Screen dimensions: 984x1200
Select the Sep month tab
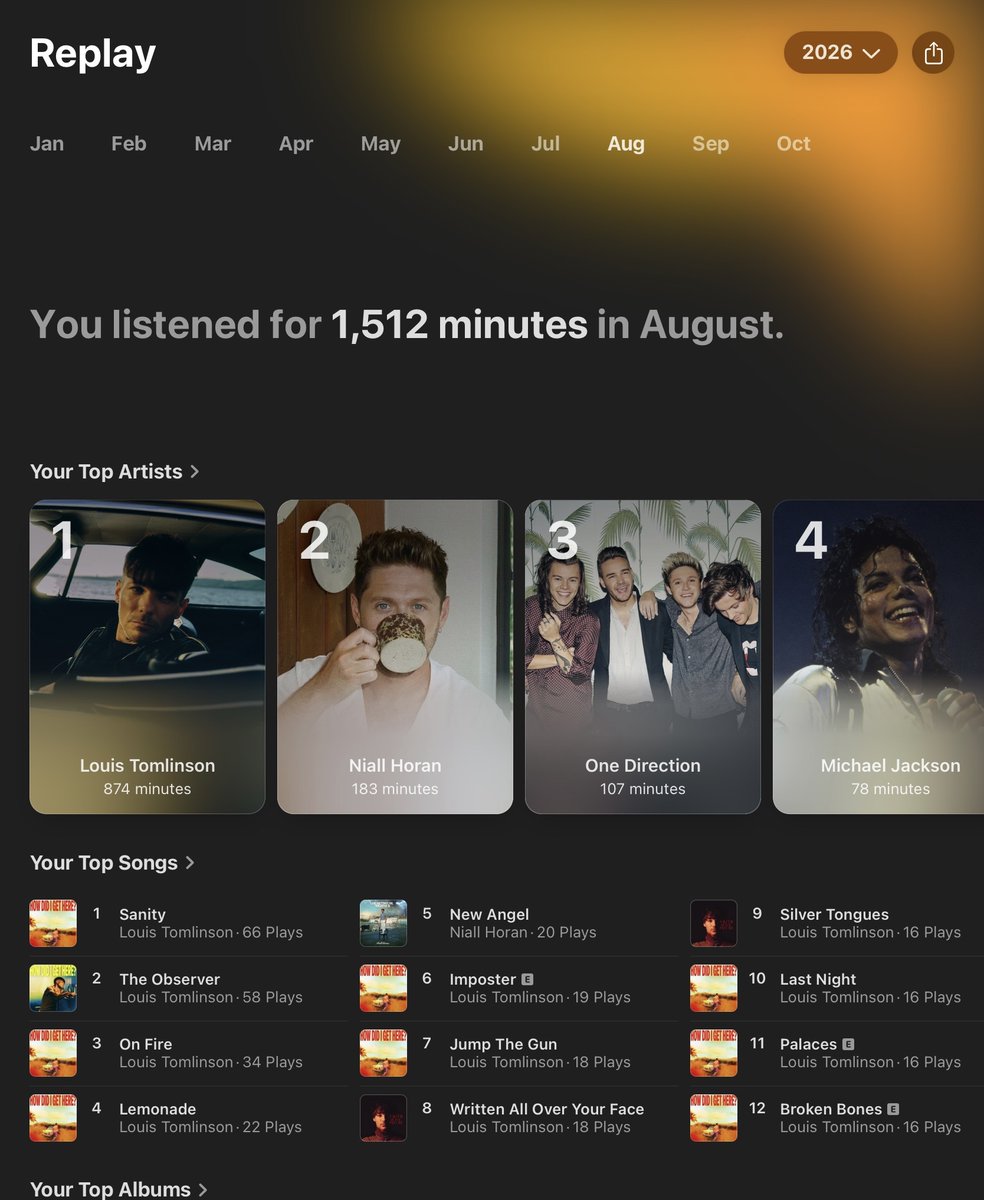pos(711,143)
